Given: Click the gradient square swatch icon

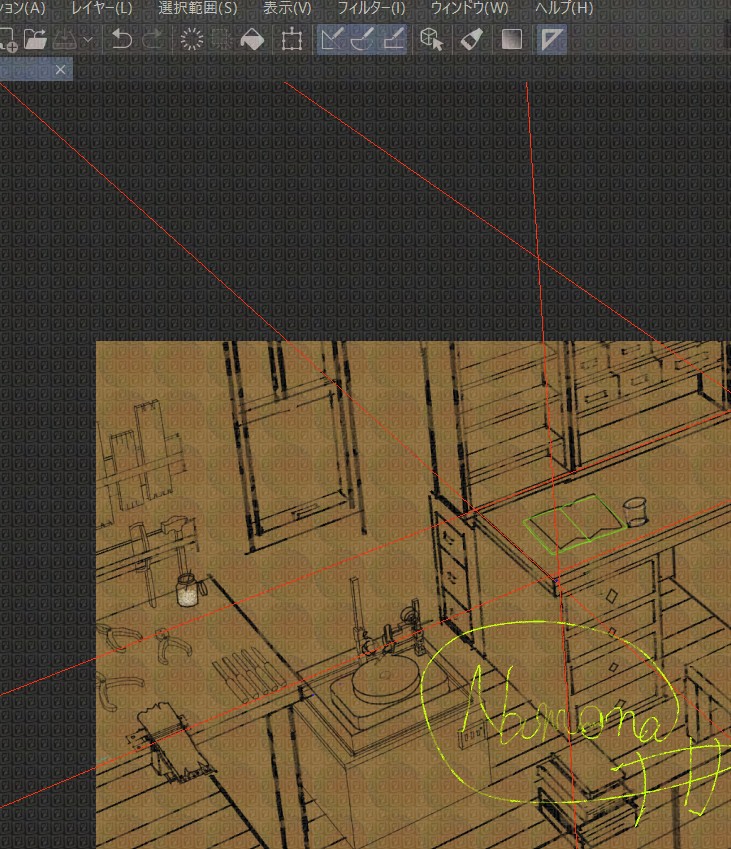Looking at the screenshot, I should 511,40.
